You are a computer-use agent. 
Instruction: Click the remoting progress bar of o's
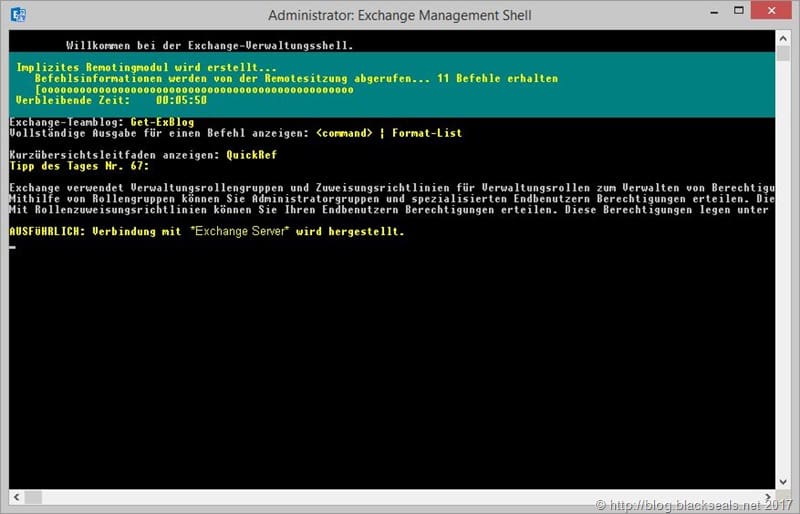coord(194,90)
